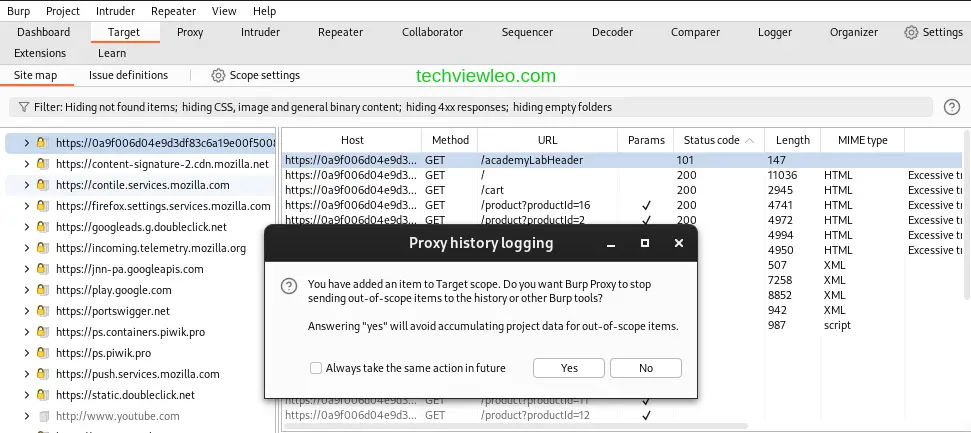Open the filter help question mark icon
971x433 pixels.
(951, 107)
